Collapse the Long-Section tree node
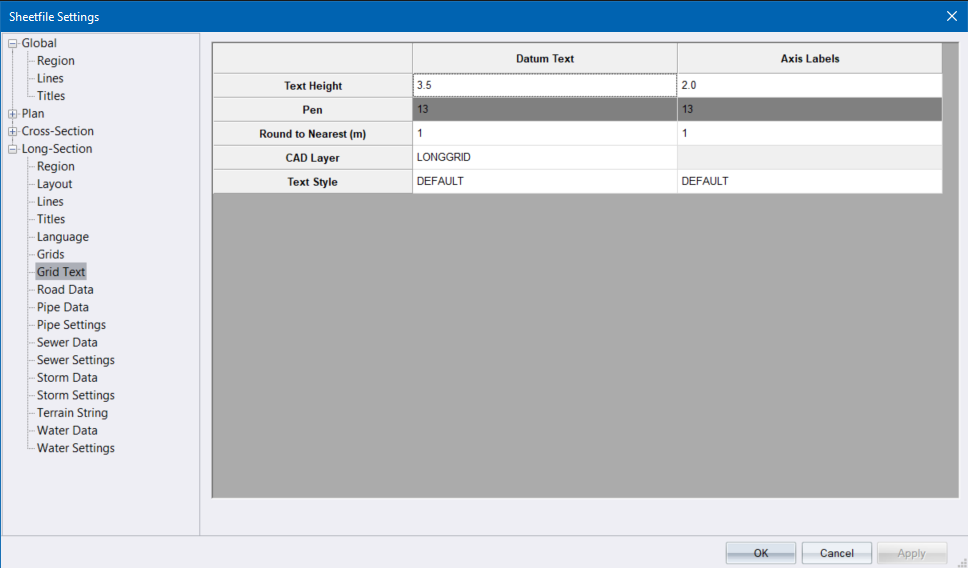Viewport: 968px width, 568px height. coord(13,150)
